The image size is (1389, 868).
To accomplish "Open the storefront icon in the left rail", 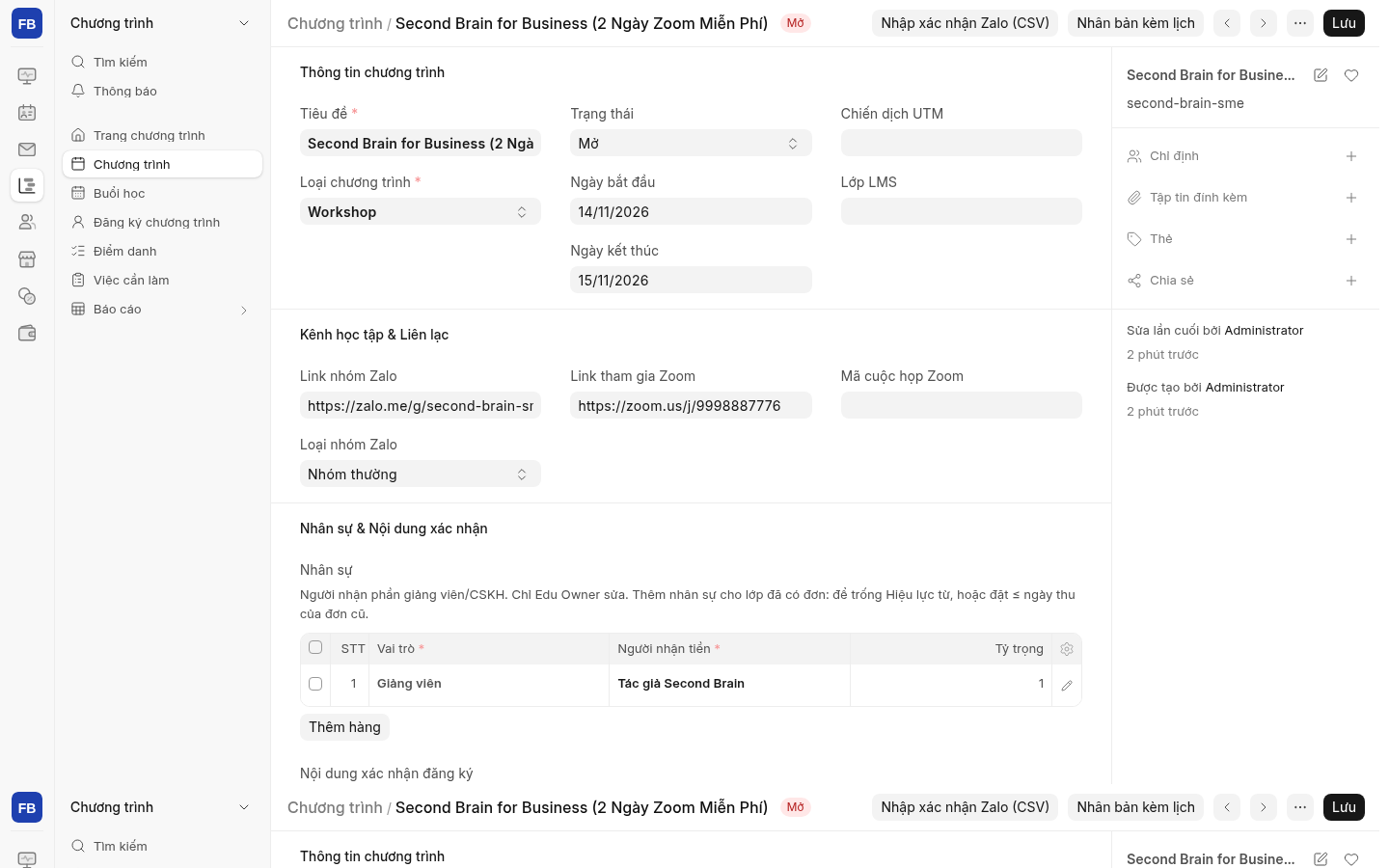I will coord(27,259).
